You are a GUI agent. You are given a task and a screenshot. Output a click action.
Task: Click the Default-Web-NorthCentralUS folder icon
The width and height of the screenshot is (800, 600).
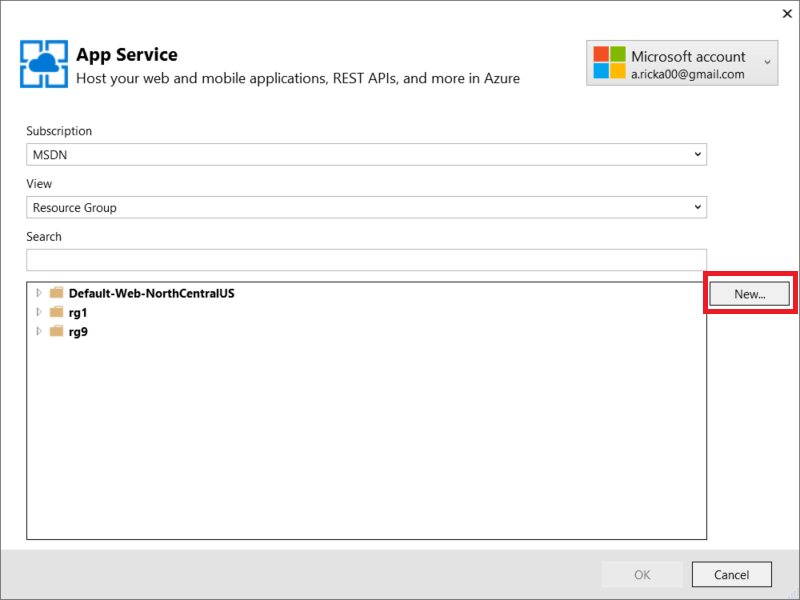click(x=56, y=292)
